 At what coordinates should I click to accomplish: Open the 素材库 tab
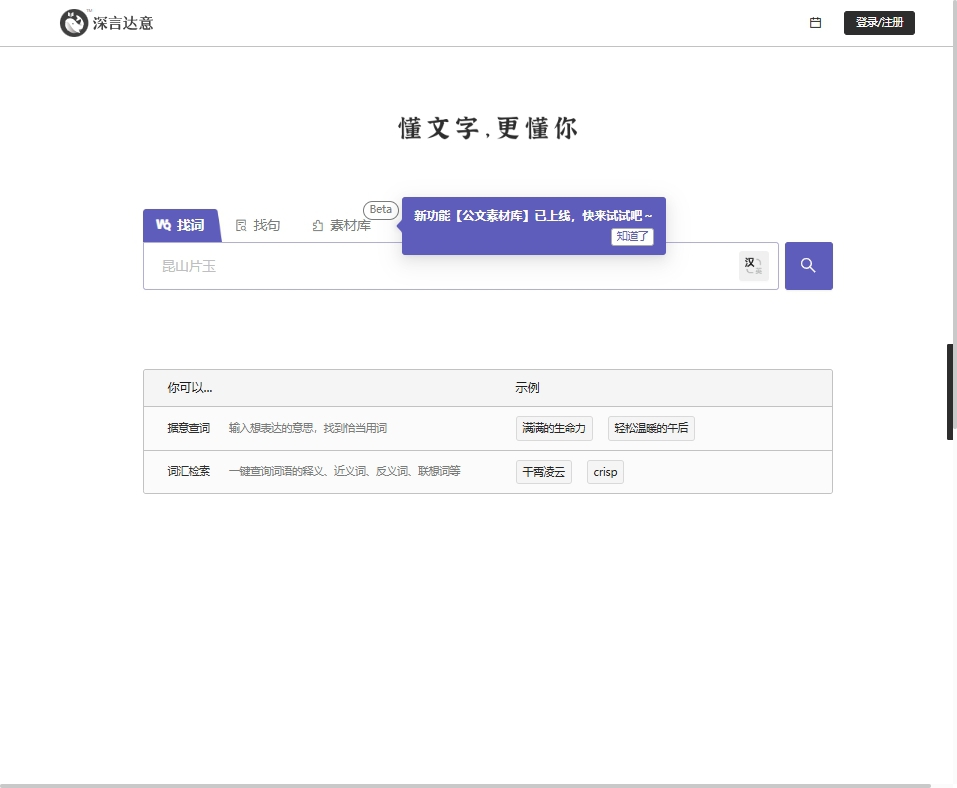point(342,226)
